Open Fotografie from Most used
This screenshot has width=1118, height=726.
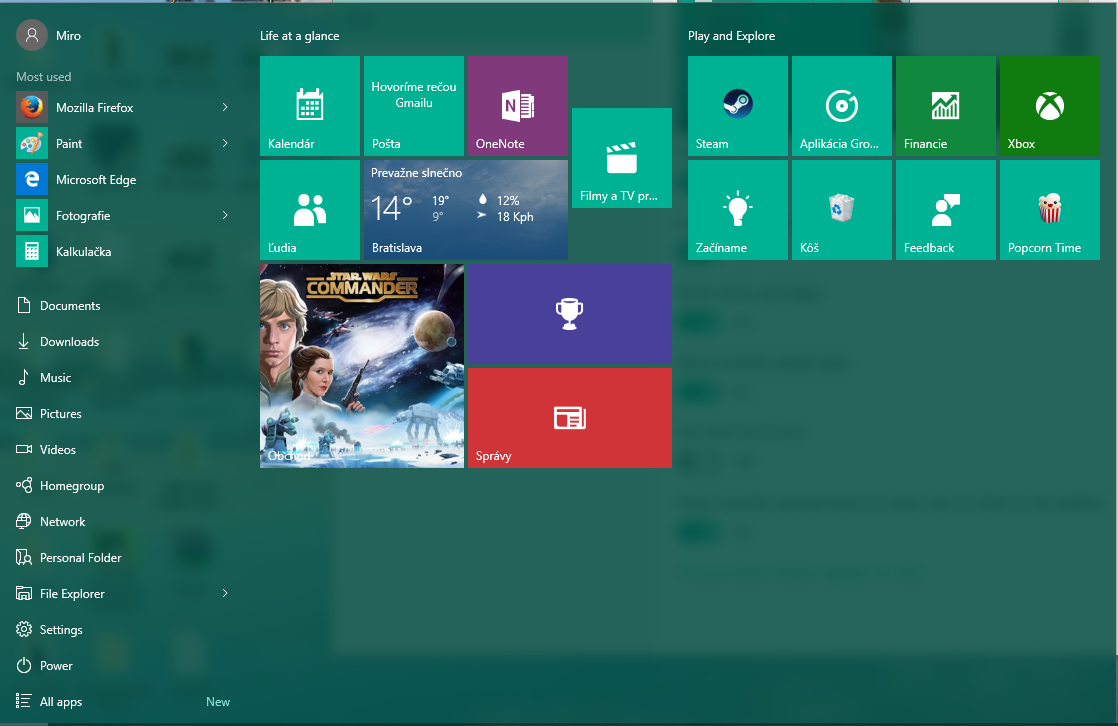125,215
